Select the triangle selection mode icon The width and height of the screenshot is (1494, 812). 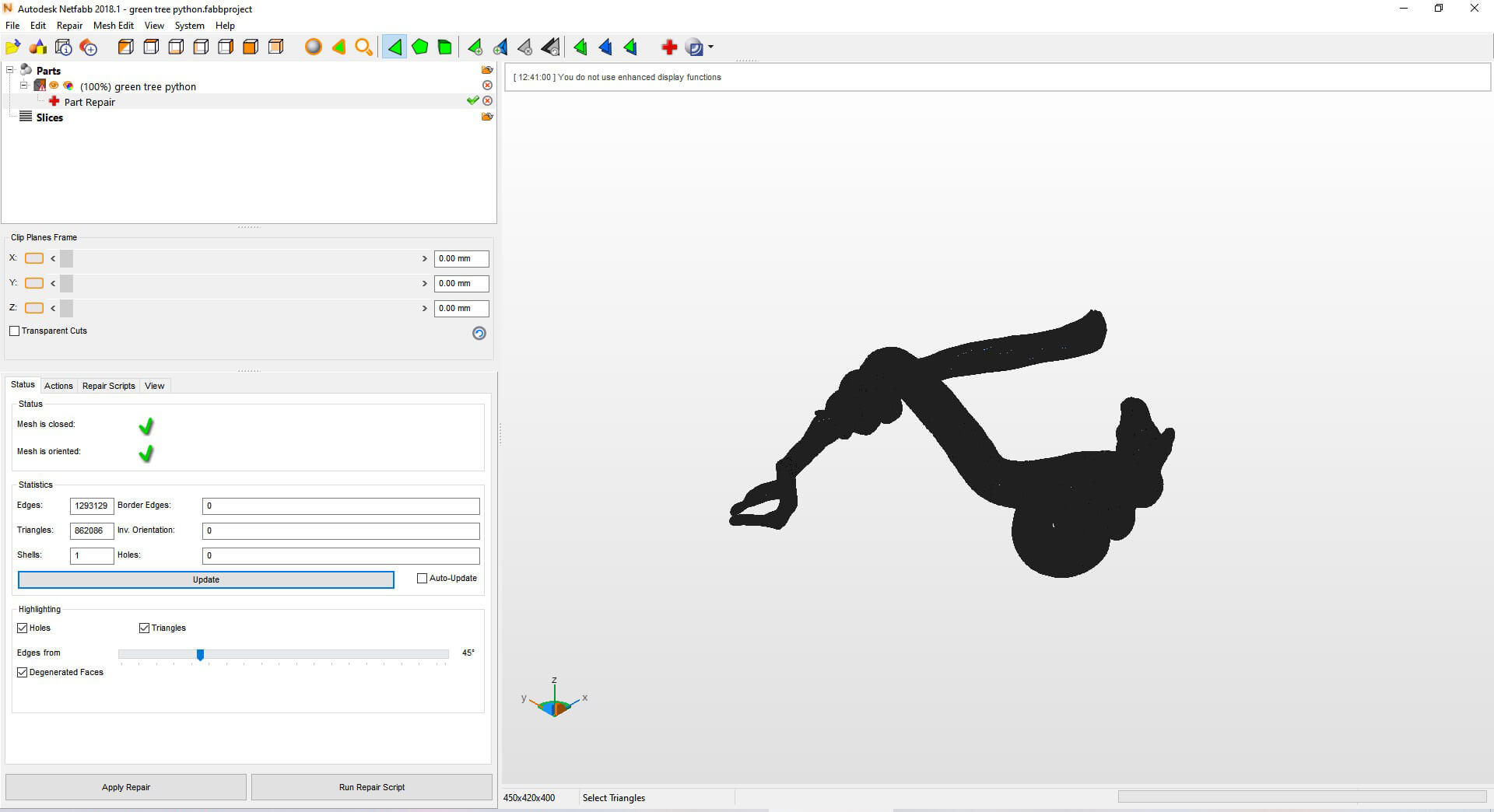(395, 47)
